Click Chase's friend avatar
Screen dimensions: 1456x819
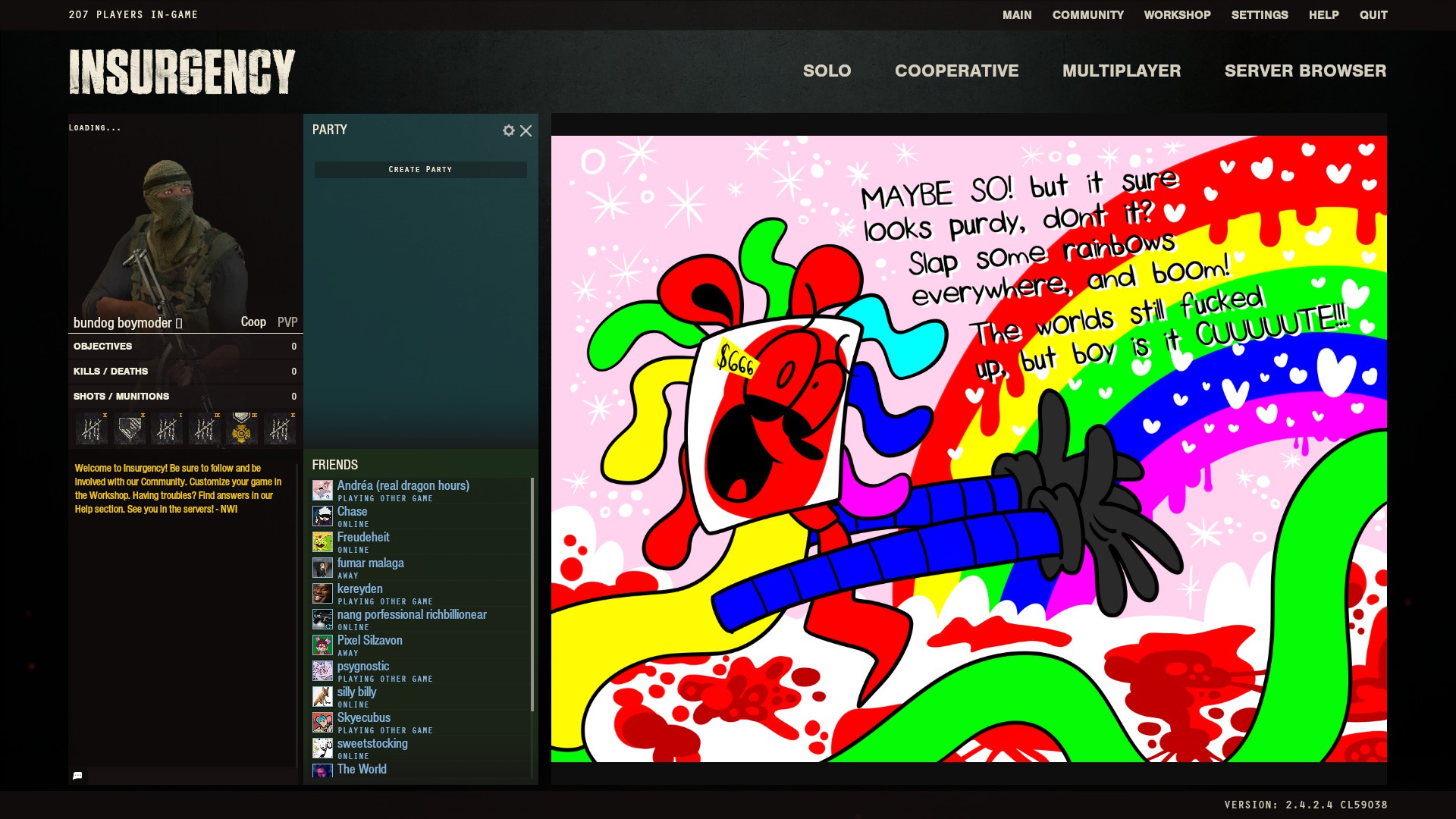322,516
